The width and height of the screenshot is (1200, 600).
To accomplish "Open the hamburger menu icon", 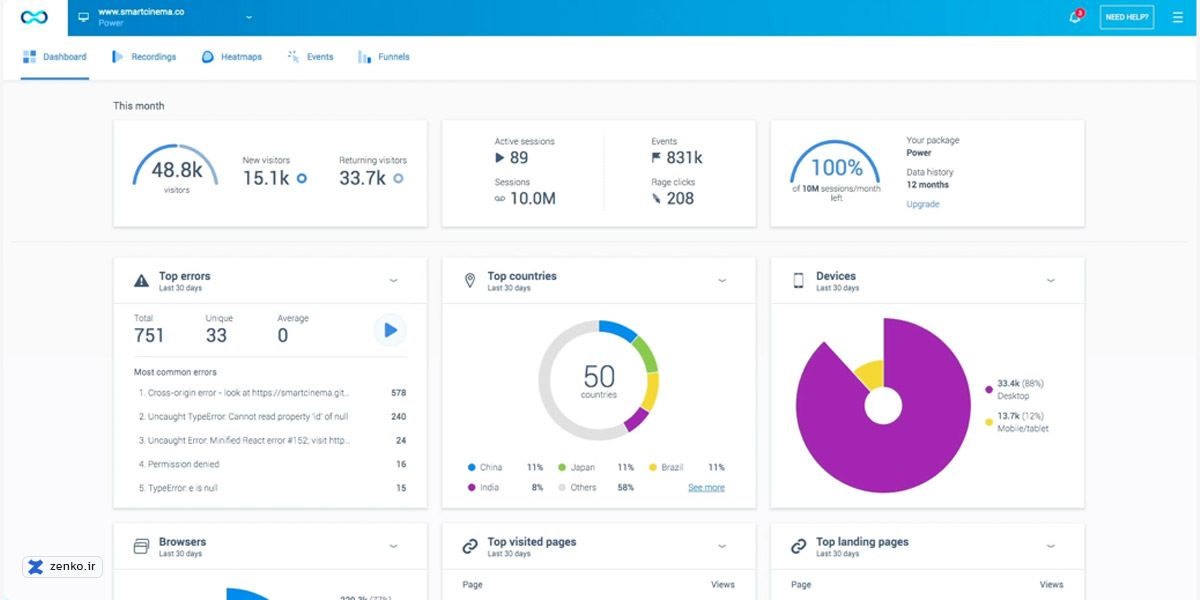I will pyautogui.click(x=1177, y=18).
